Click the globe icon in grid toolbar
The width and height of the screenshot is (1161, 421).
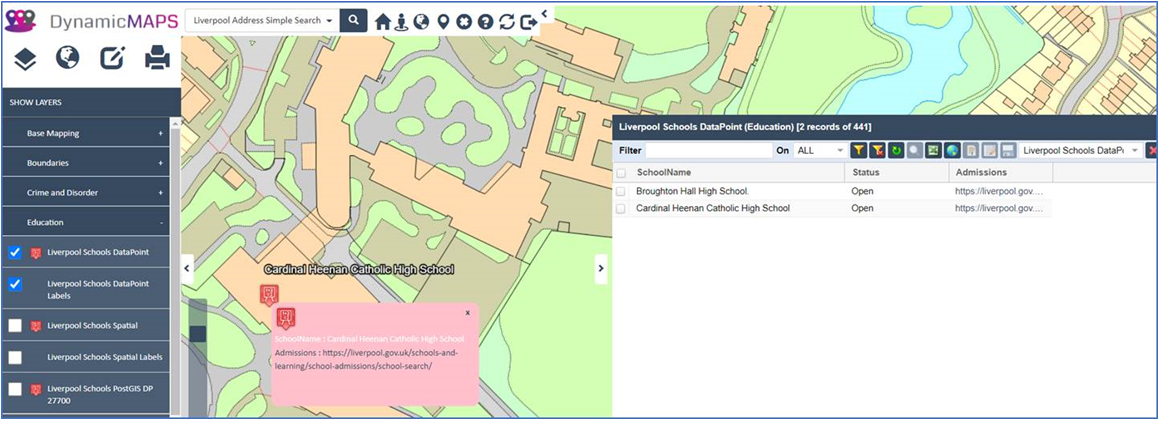tap(952, 150)
